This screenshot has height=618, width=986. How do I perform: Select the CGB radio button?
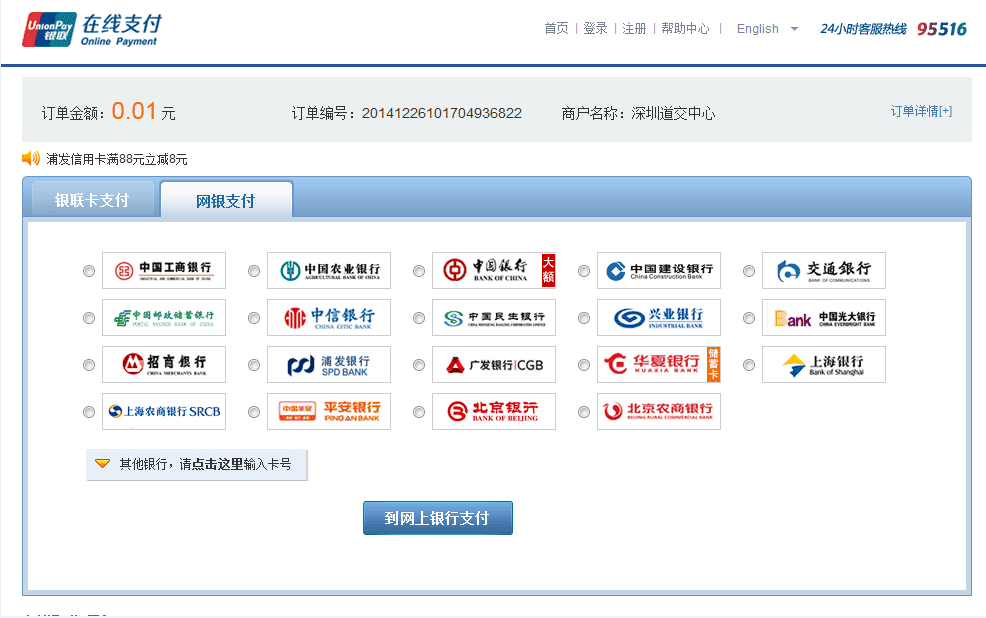tap(419, 365)
